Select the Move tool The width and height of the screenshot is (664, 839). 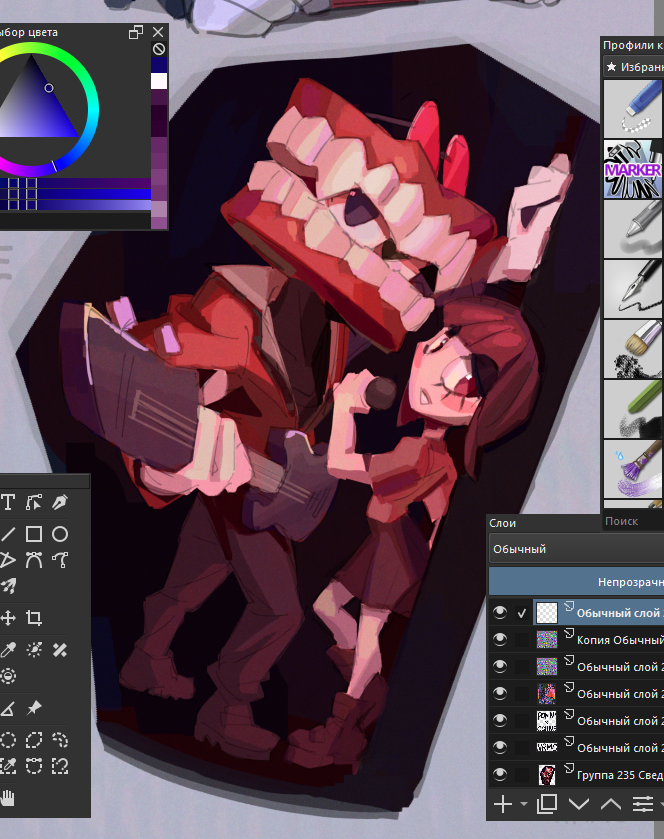[7, 619]
